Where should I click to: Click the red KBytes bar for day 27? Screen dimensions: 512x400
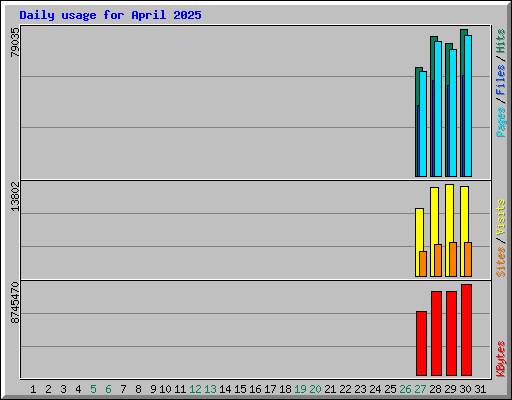click(421, 343)
